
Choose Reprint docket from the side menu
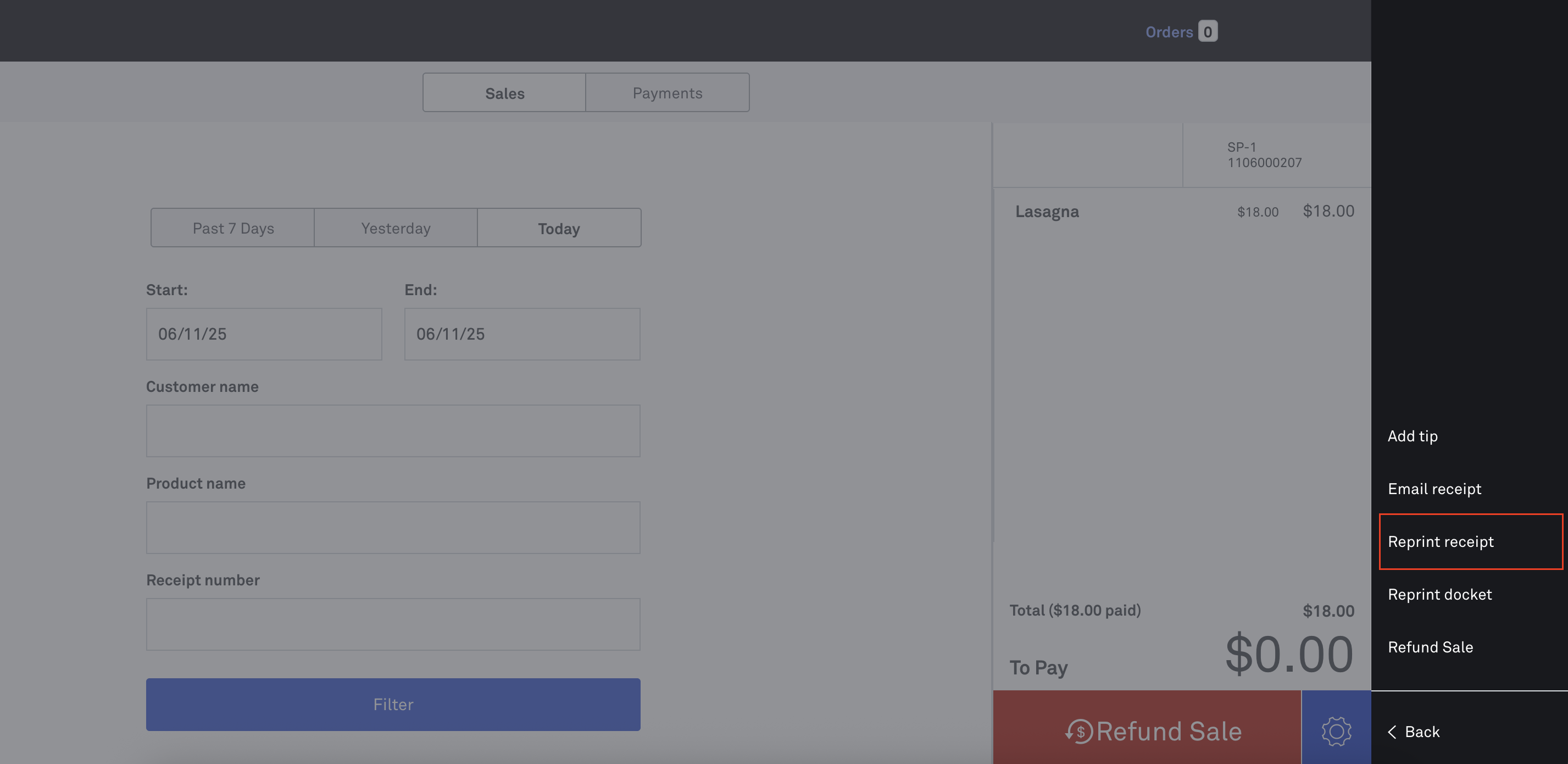[1439, 594]
